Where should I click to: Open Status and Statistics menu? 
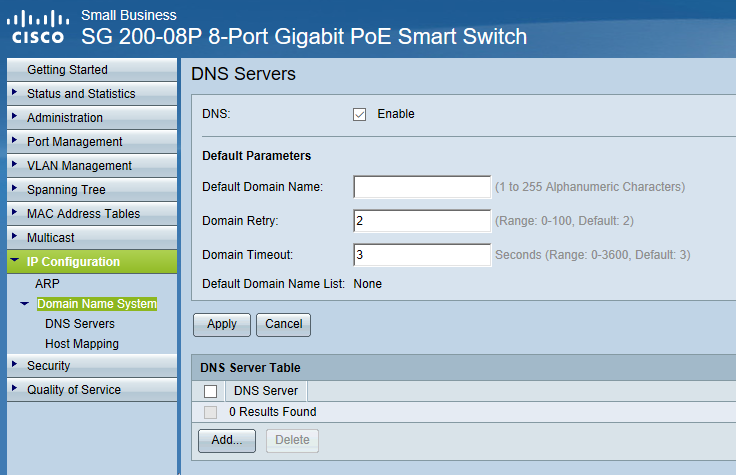point(92,93)
